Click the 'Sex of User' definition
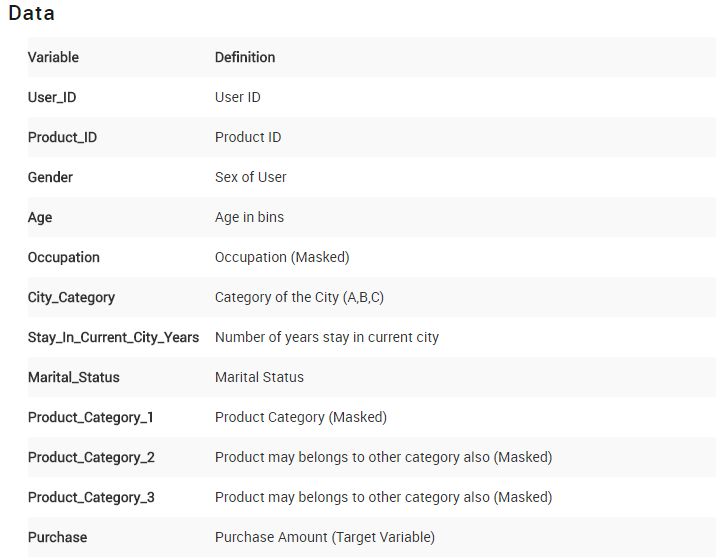This screenshot has width=721, height=557. (251, 177)
